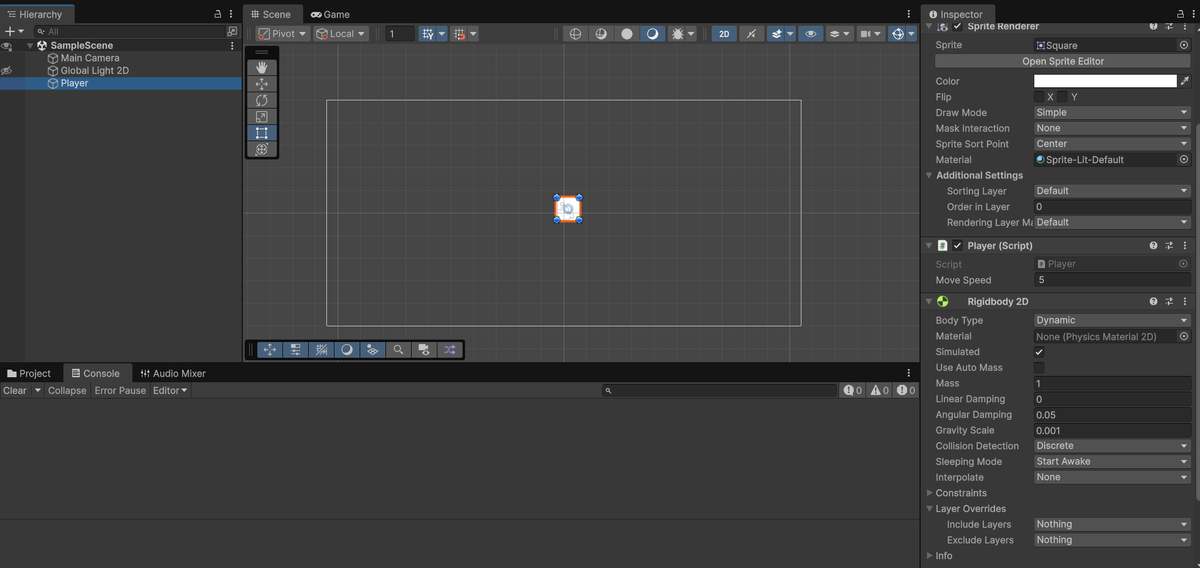Open the Body Type dropdown
The height and width of the screenshot is (568, 1200).
1112,320
